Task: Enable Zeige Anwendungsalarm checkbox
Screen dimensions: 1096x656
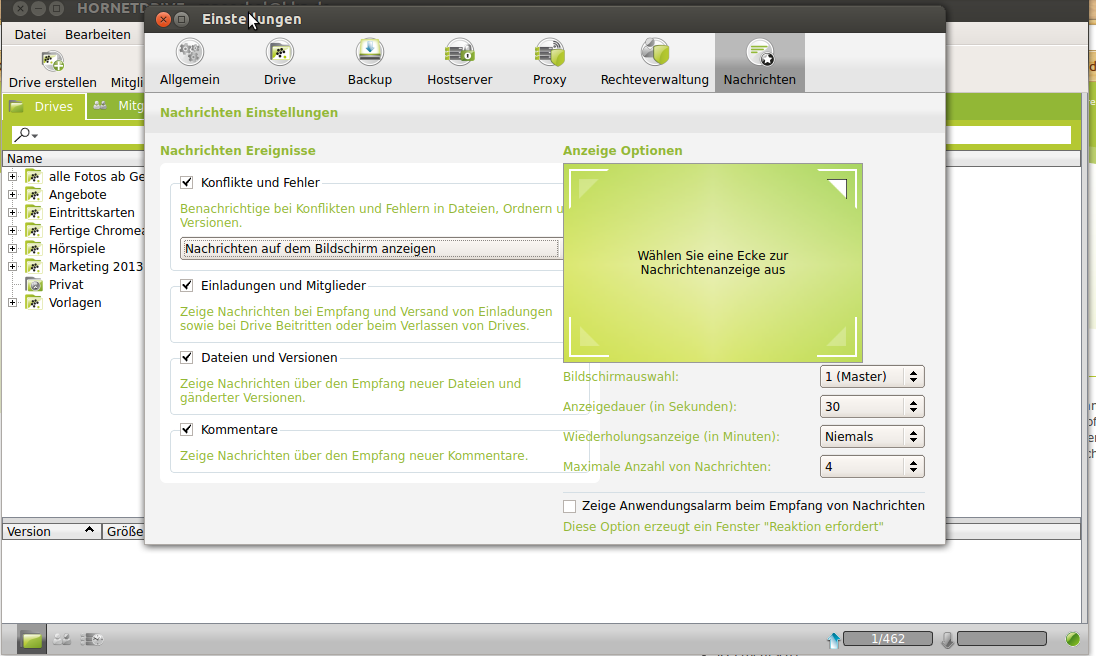Action: (x=570, y=506)
